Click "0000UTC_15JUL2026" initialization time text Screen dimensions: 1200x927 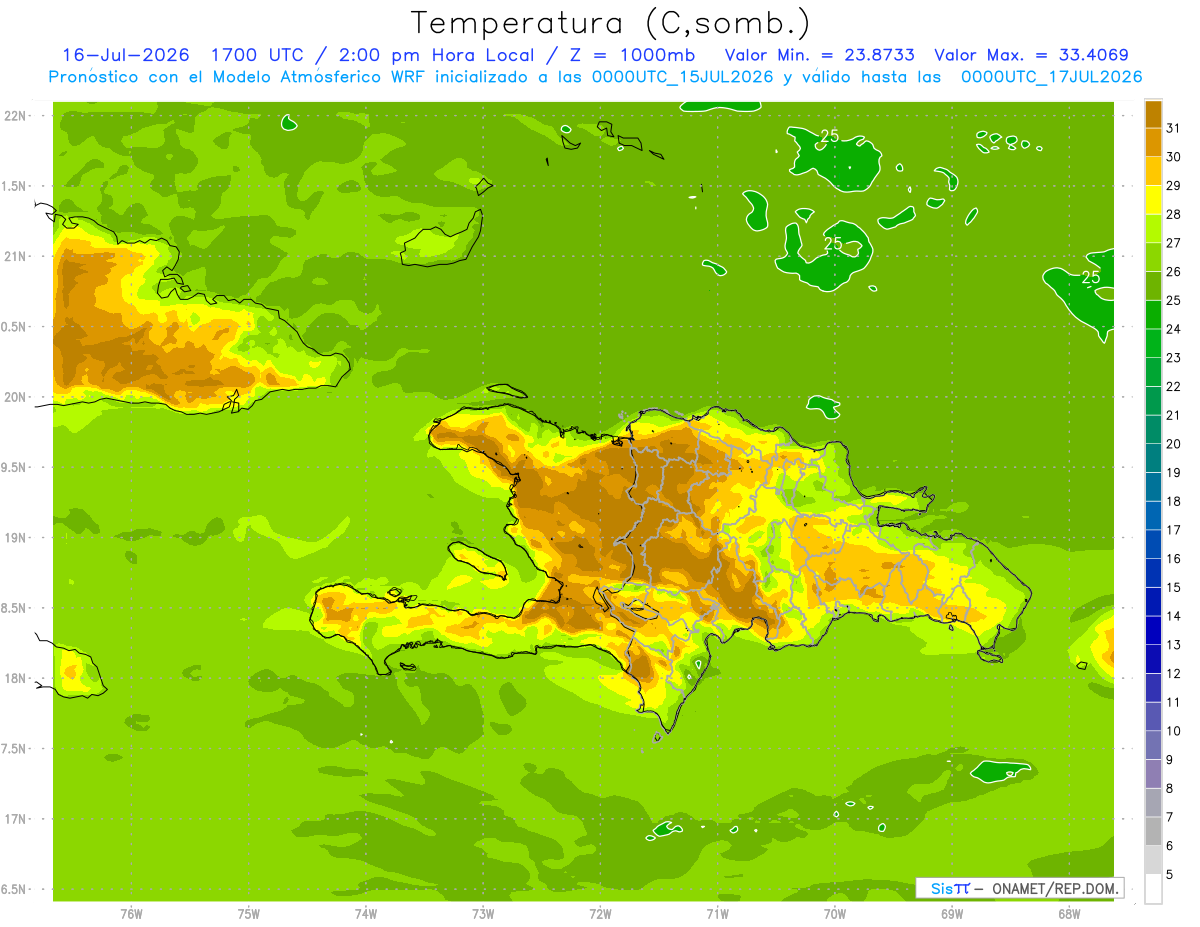click(x=683, y=77)
